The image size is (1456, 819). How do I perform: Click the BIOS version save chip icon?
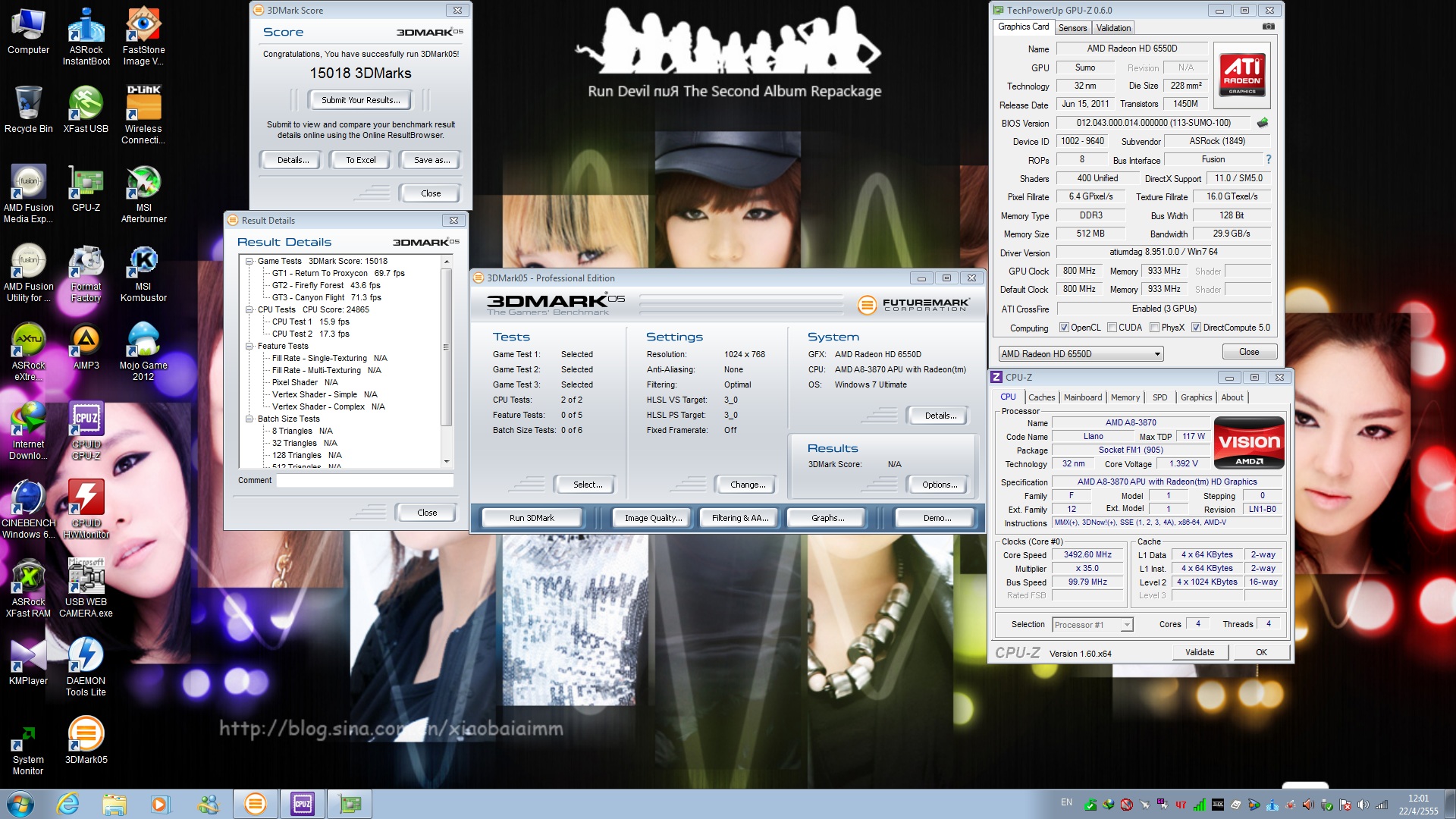pyautogui.click(x=1263, y=123)
